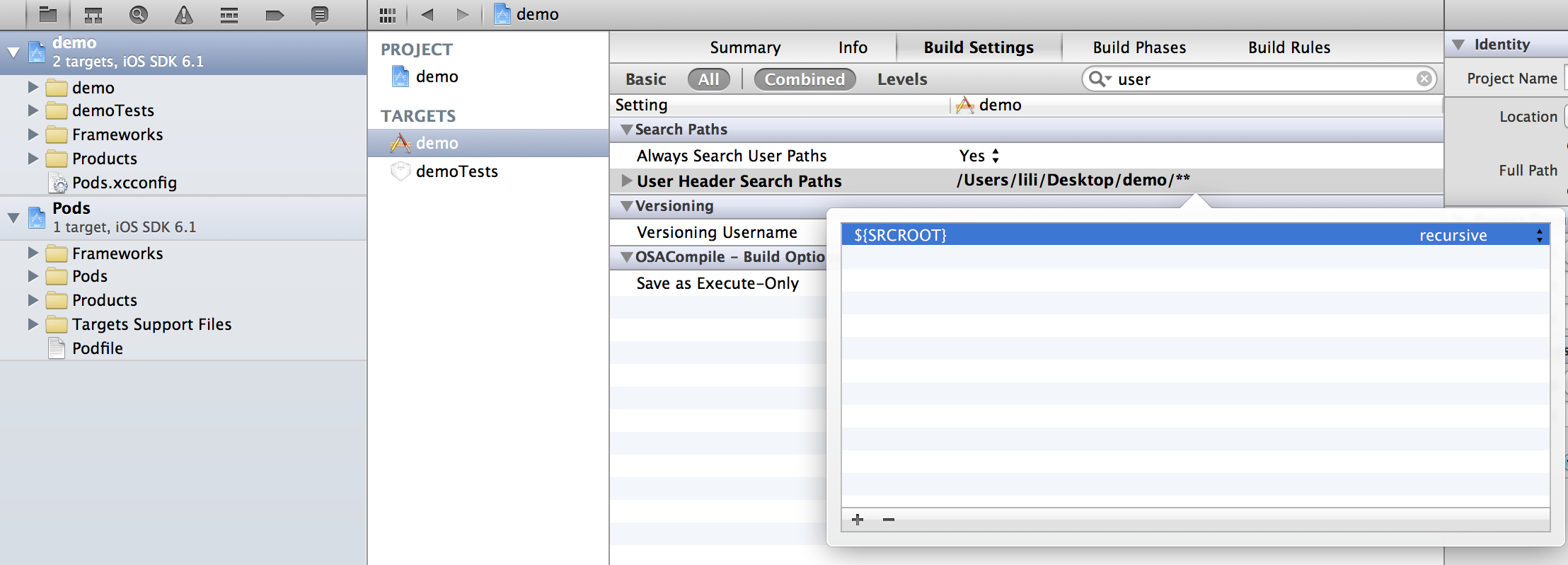Open the Search navigator magnifier icon
Image resolution: width=1568 pixels, height=565 pixels.
139,14
